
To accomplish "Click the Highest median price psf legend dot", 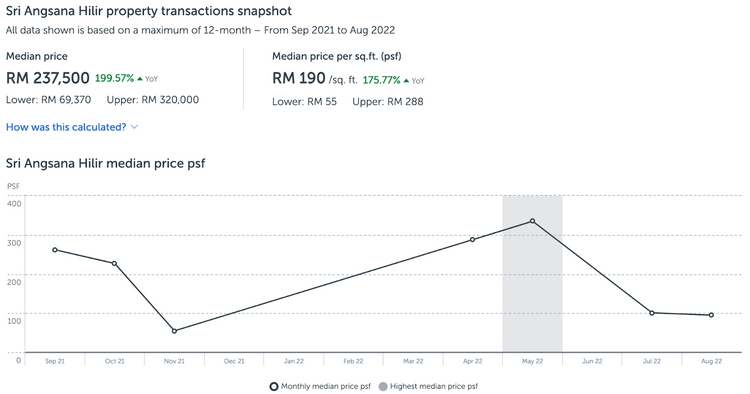I will (383, 386).
